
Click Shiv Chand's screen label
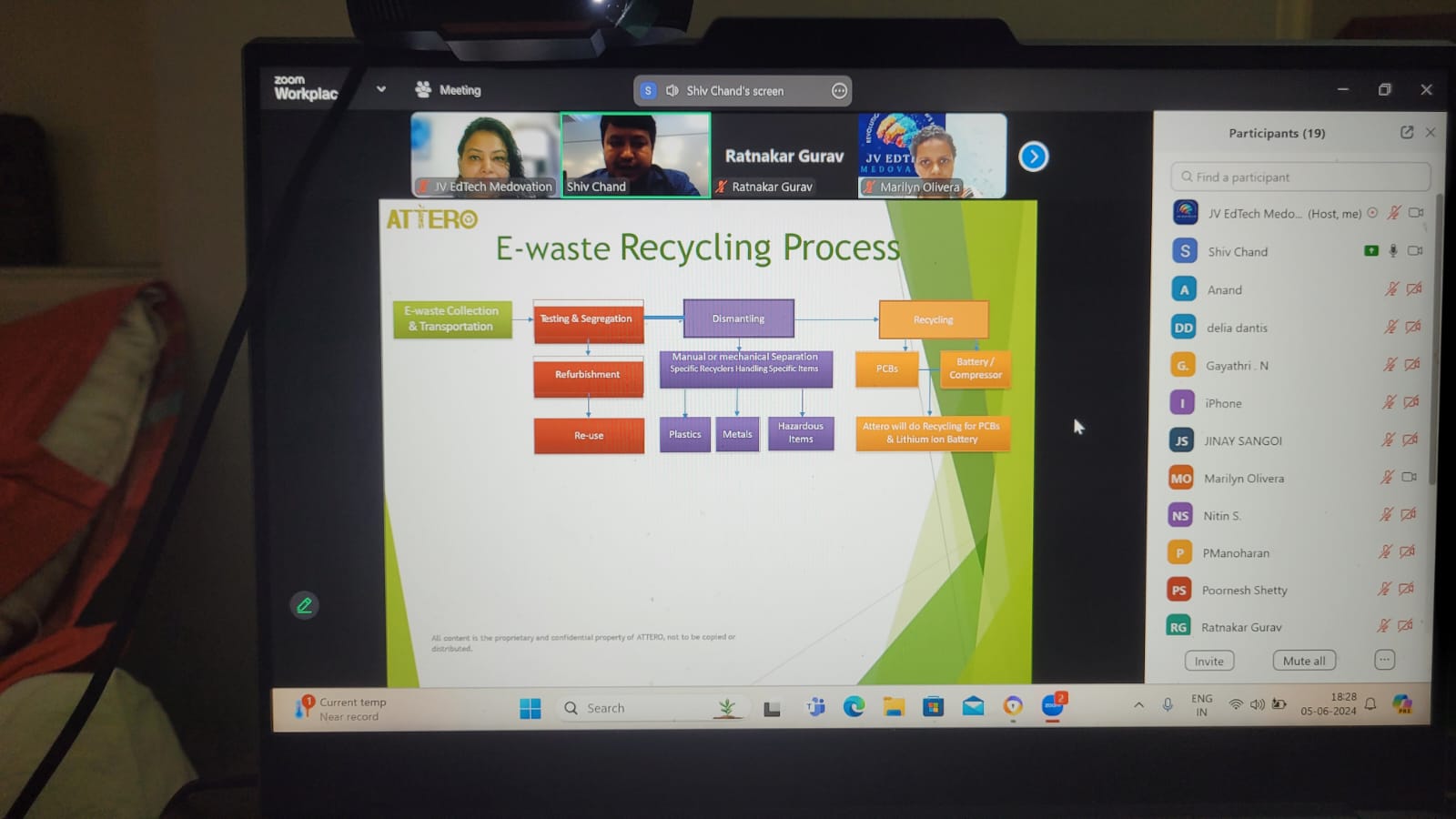(735, 91)
